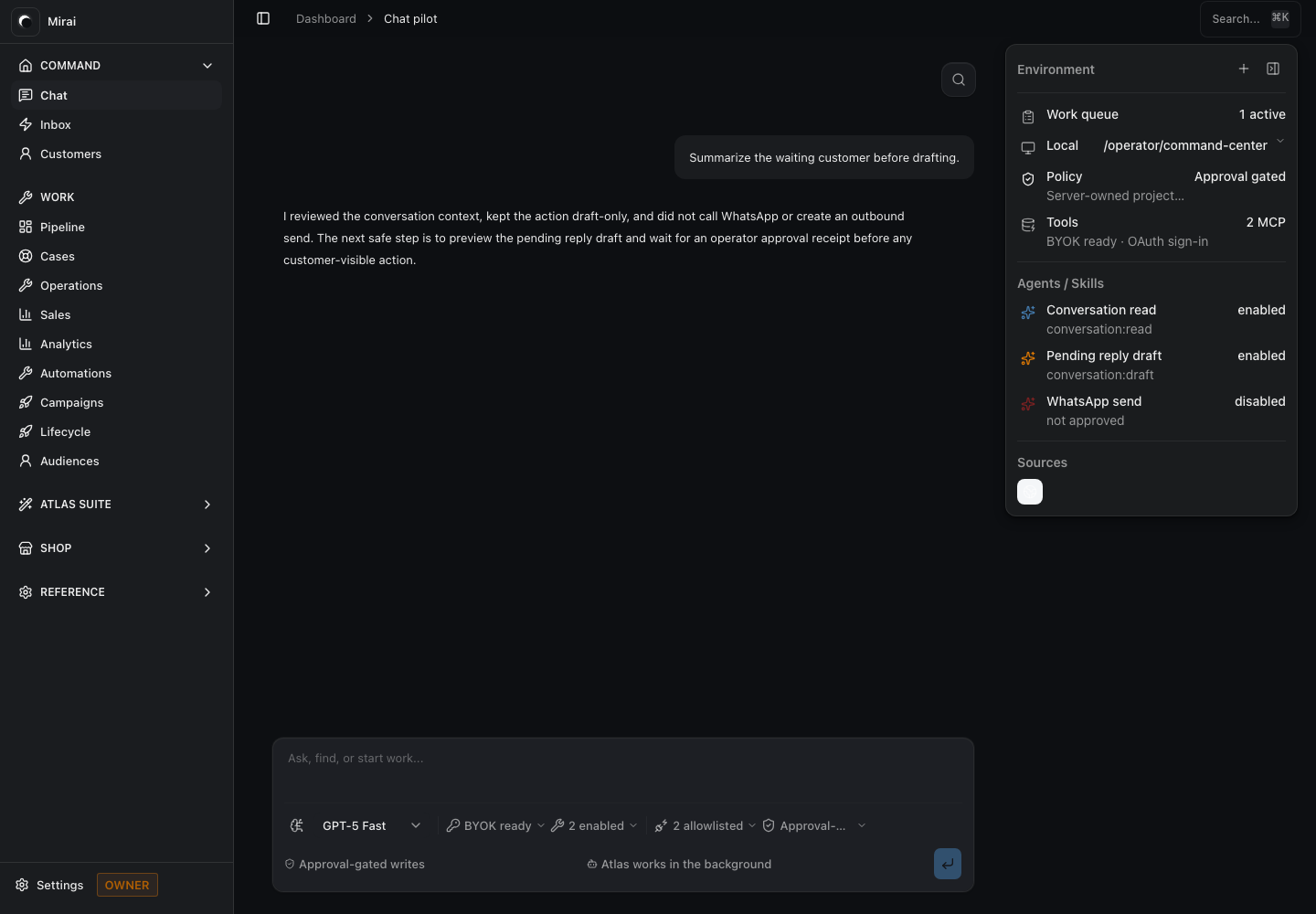Send message with the enter arrow button
This screenshot has height=914, width=1316.
tap(948, 864)
